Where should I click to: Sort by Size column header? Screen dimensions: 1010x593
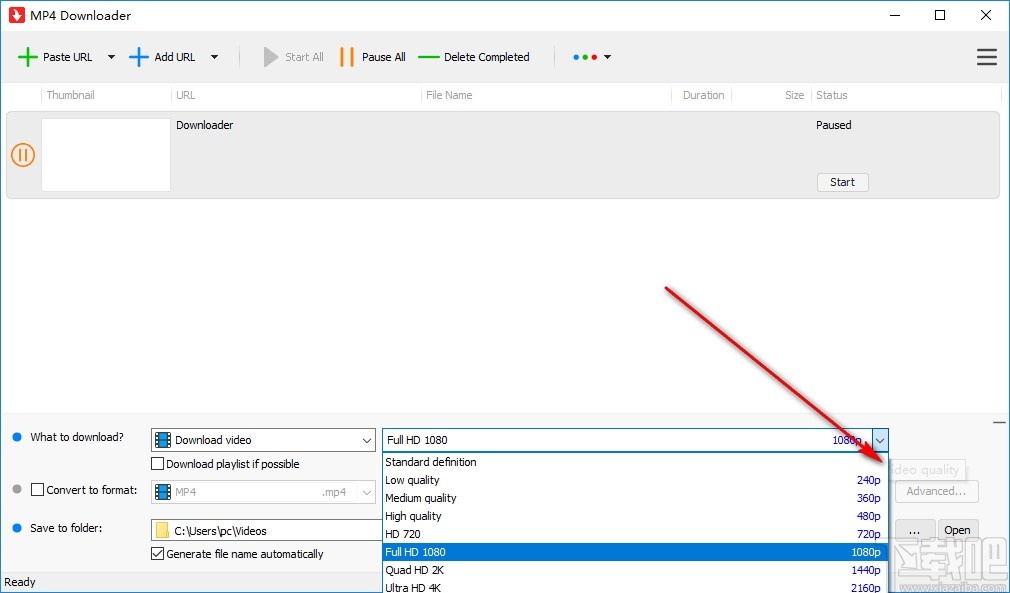click(794, 95)
